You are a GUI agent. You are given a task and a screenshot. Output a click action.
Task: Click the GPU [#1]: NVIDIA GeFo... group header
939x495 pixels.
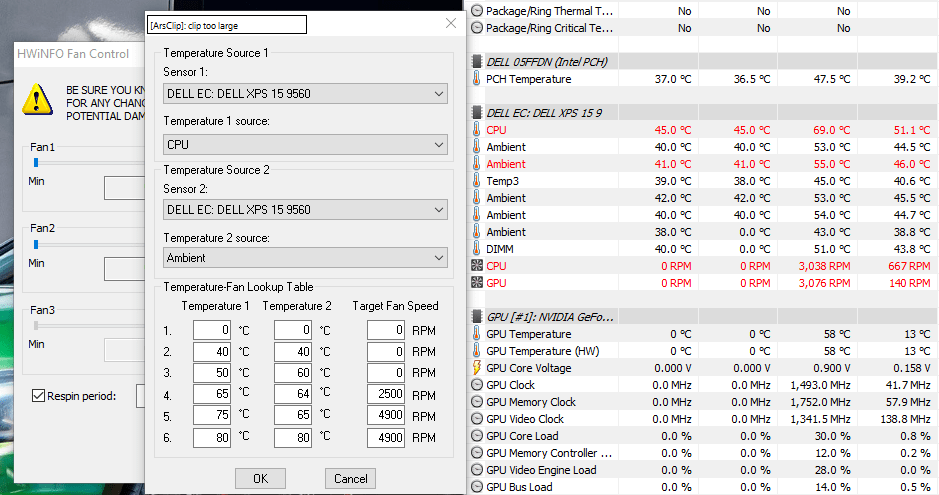tap(550, 317)
